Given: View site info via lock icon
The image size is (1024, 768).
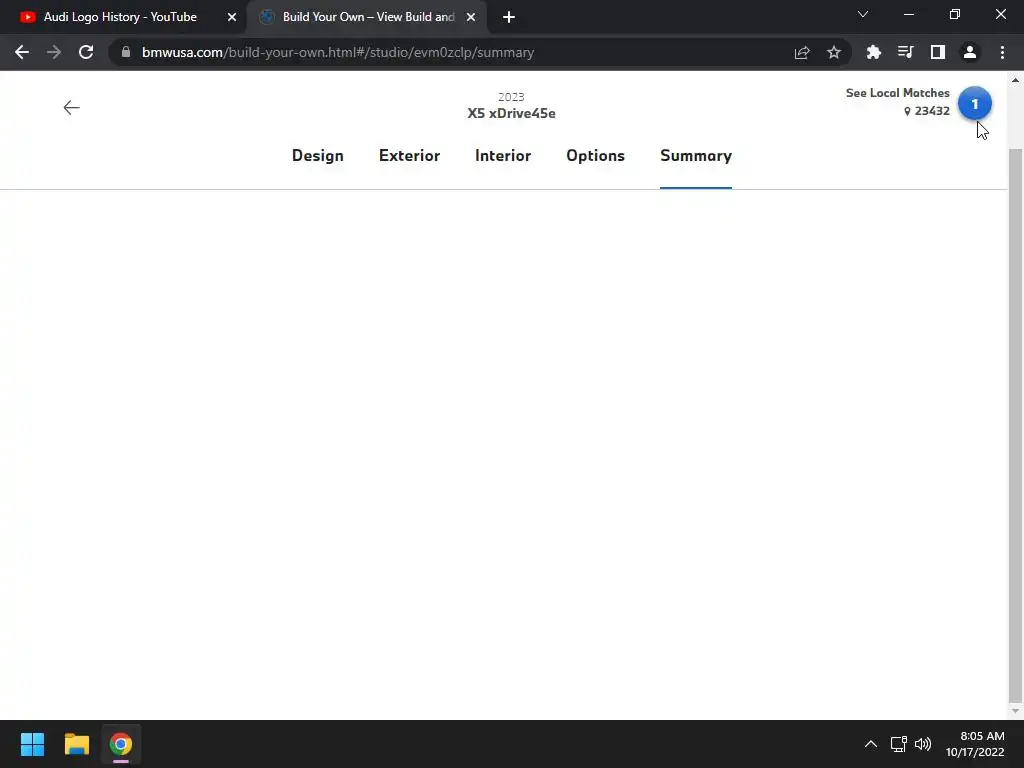Looking at the screenshot, I should click(126, 52).
